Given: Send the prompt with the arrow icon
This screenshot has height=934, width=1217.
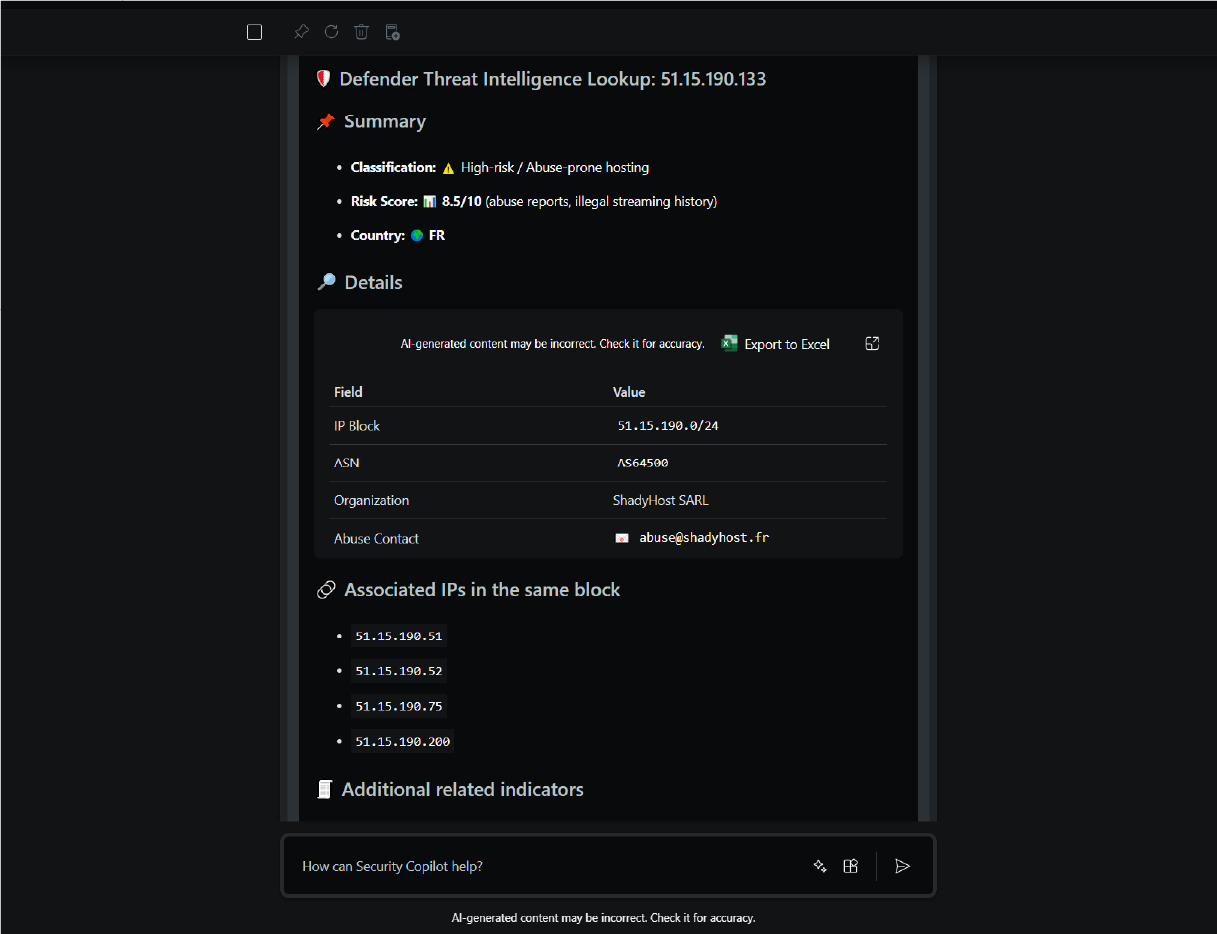Looking at the screenshot, I should pyautogui.click(x=902, y=866).
